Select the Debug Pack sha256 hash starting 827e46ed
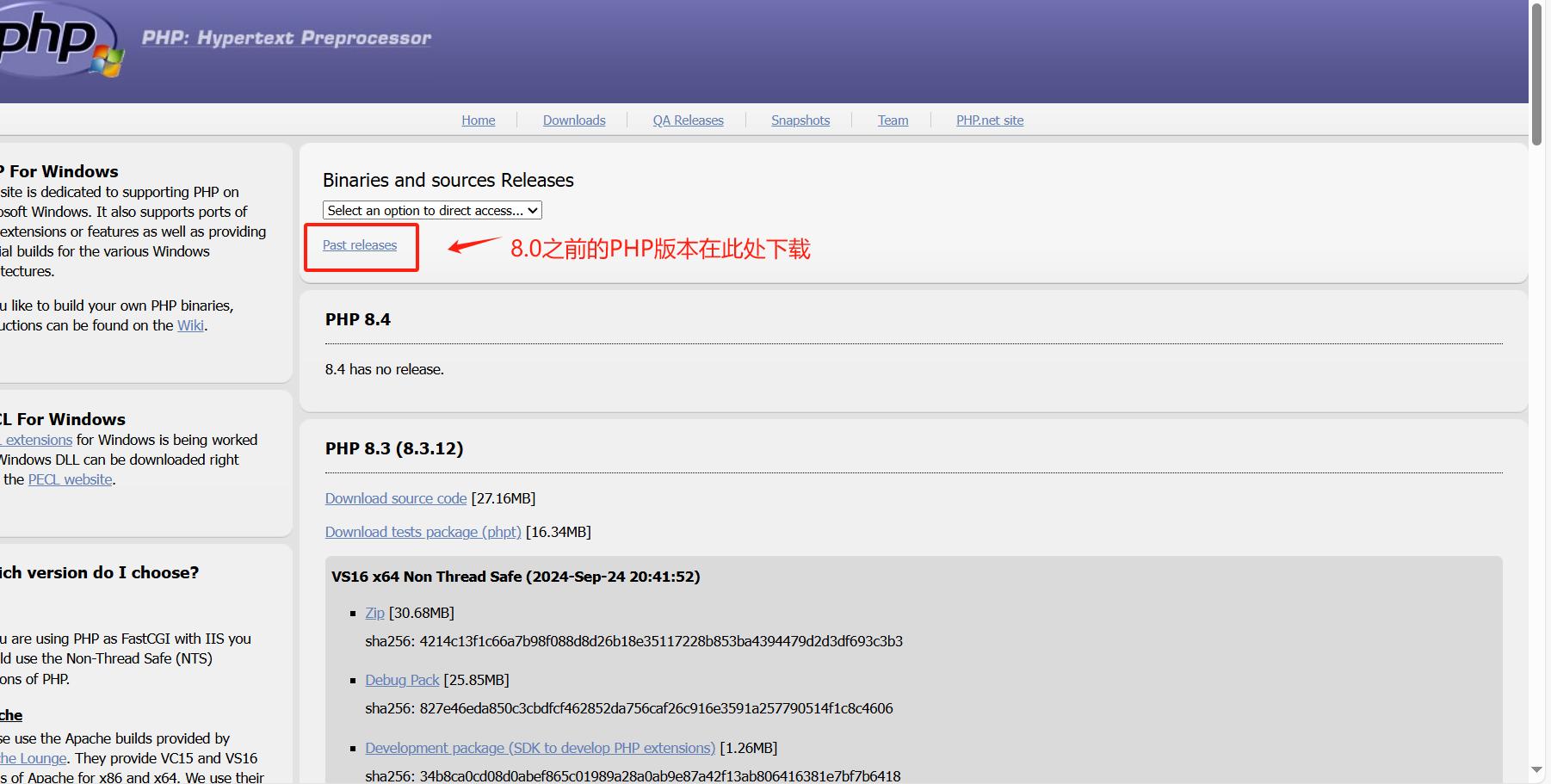Viewport: 1551px width, 784px height. [656, 708]
